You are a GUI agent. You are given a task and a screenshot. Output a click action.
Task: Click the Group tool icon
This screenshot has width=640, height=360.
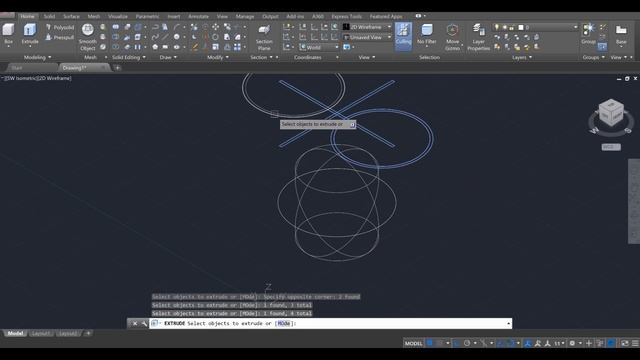(589, 33)
